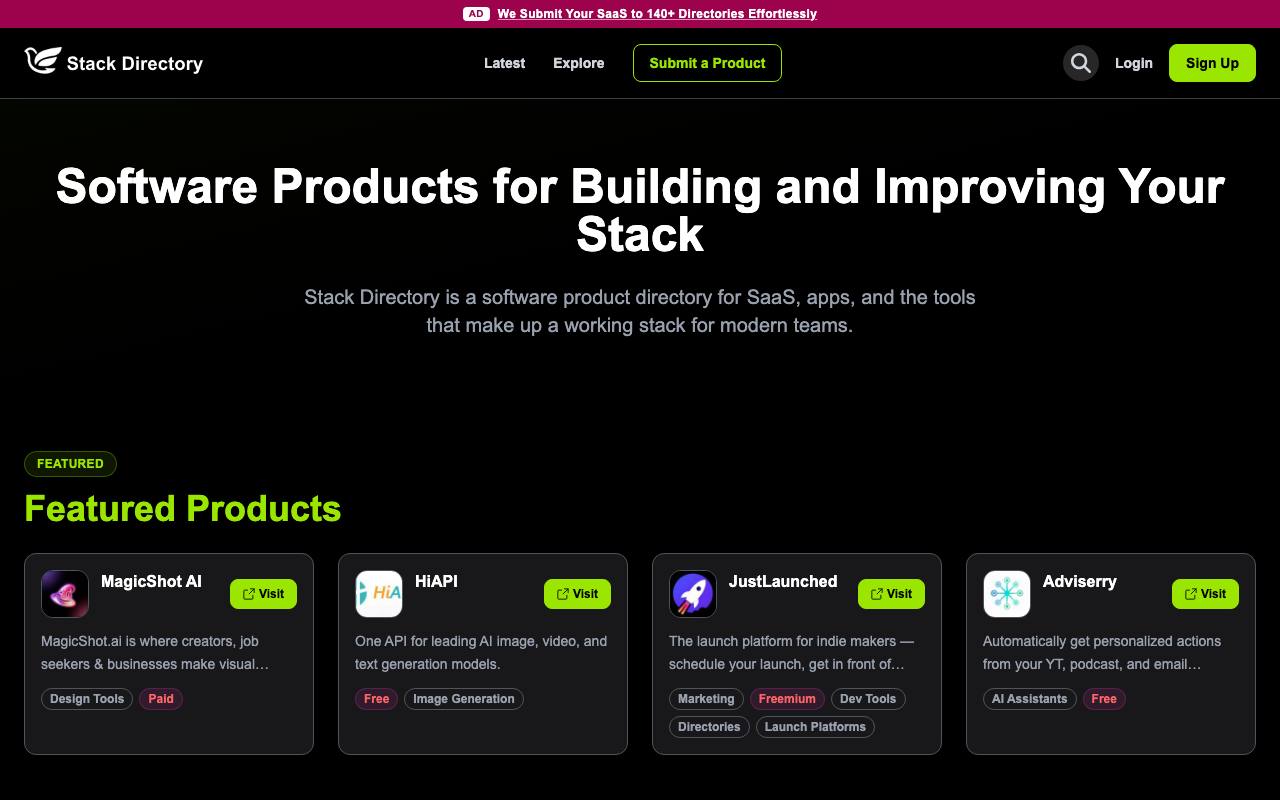Select the AI Assistants tag
The height and width of the screenshot is (800, 1280).
[x=1030, y=699]
